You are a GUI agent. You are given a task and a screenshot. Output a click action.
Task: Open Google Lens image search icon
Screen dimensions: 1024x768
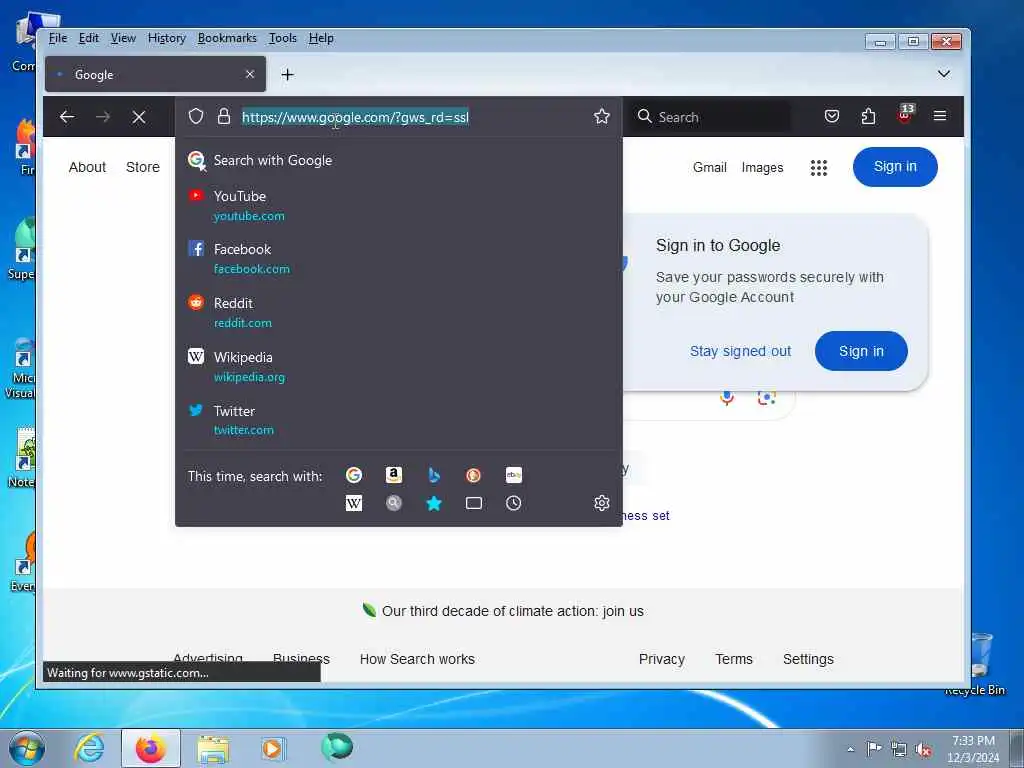coord(766,397)
